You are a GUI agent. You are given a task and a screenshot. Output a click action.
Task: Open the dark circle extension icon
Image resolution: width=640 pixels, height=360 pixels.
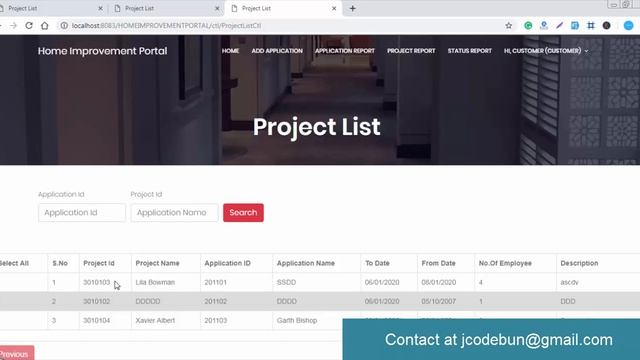[607, 25]
